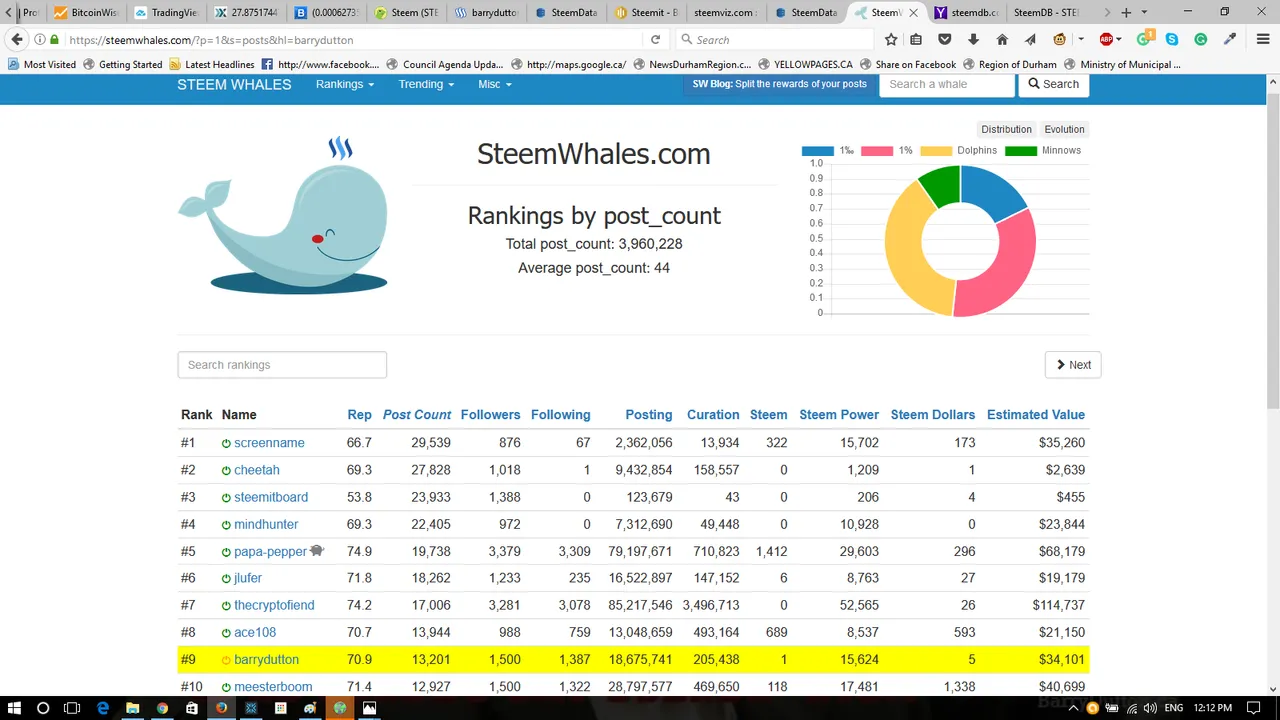Click the Search rankings input field
The width and height of the screenshot is (1280, 720).
coord(282,365)
